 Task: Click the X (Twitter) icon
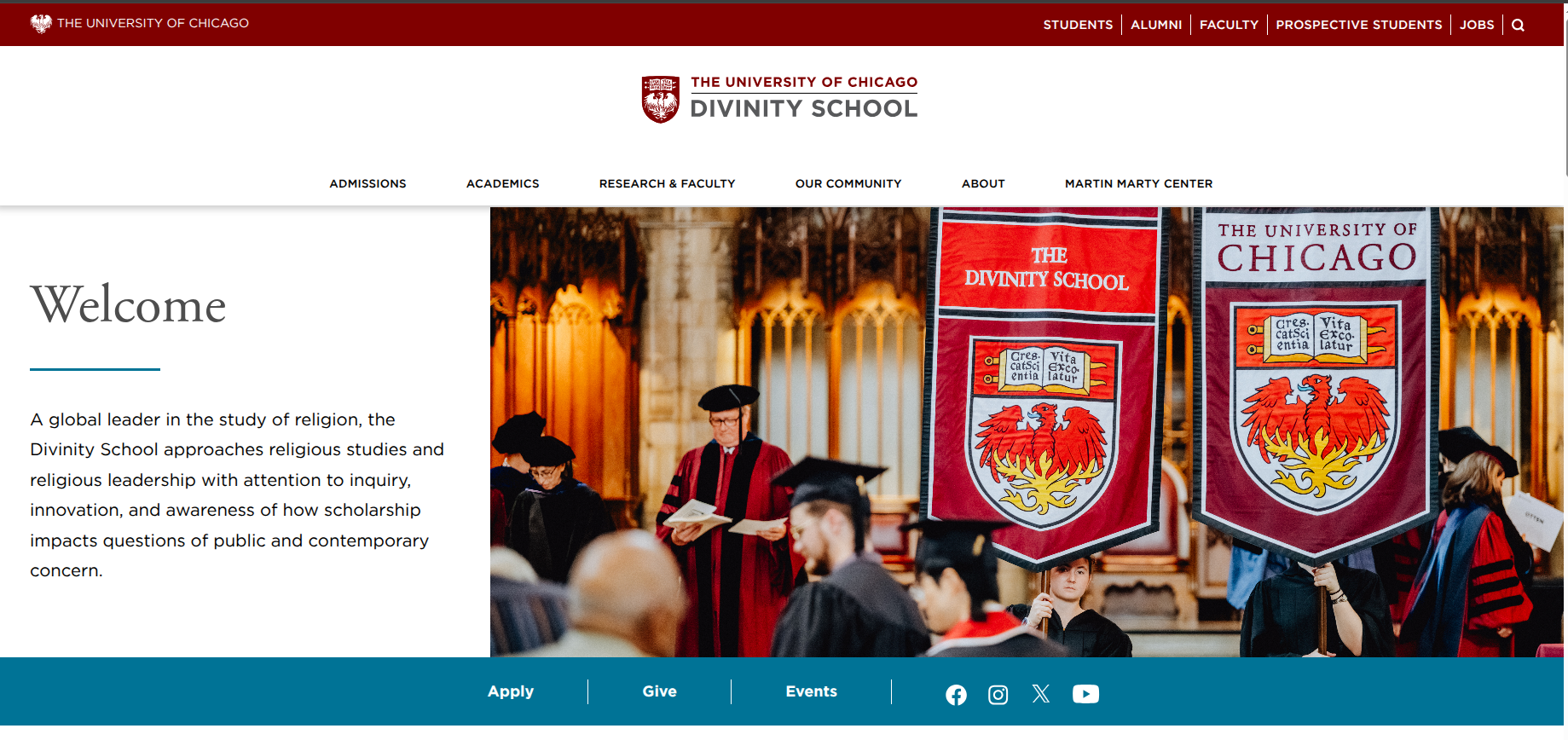(1040, 694)
